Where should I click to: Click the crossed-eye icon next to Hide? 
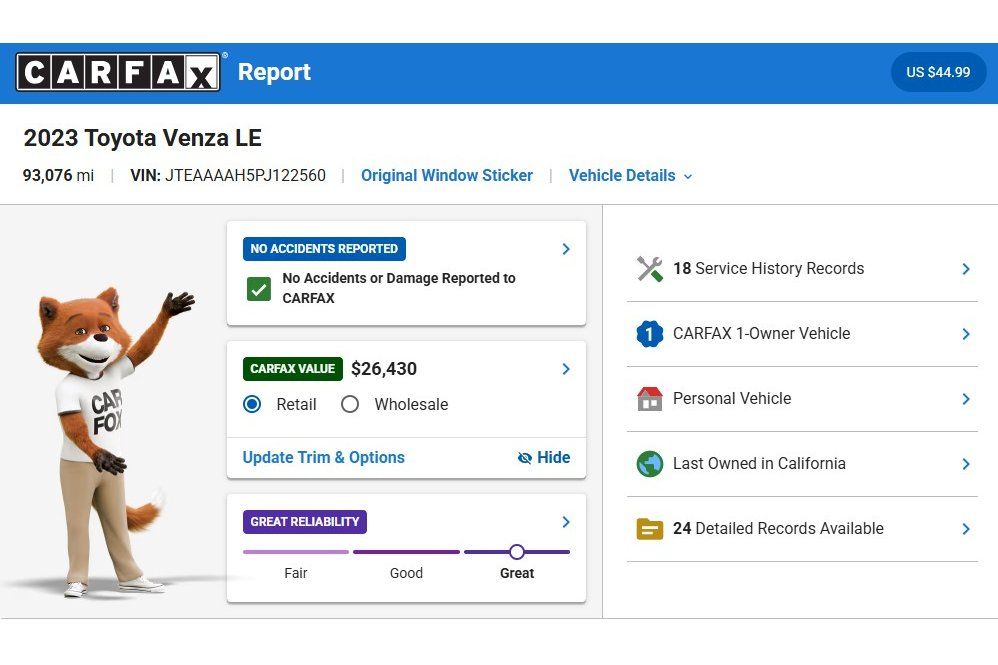coord(524,458)
